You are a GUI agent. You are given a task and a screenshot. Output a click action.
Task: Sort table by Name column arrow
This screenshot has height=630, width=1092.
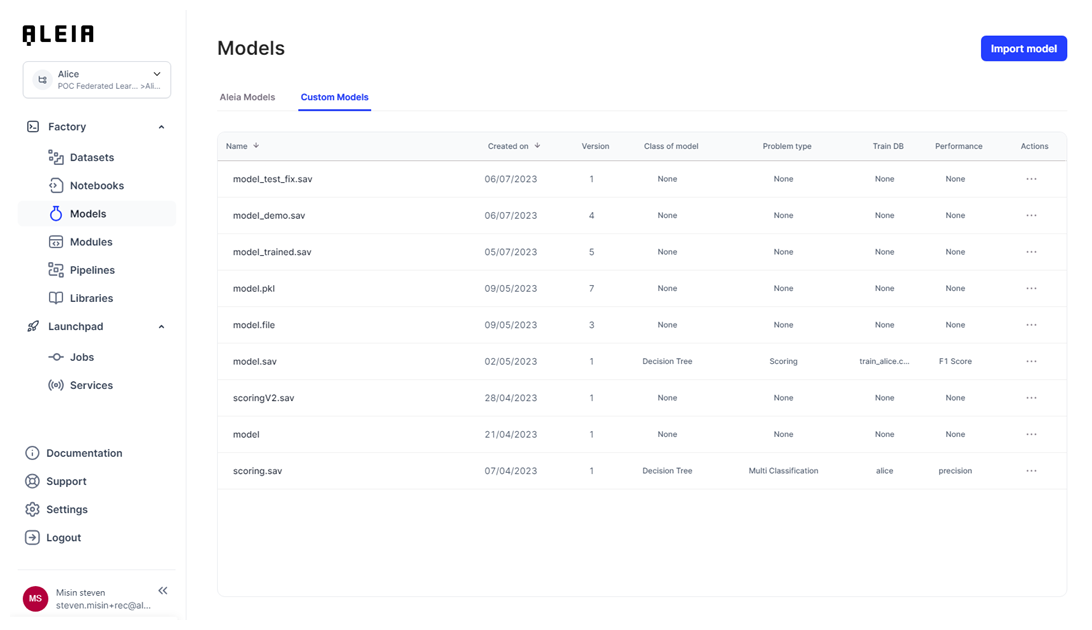click(256, 146)
